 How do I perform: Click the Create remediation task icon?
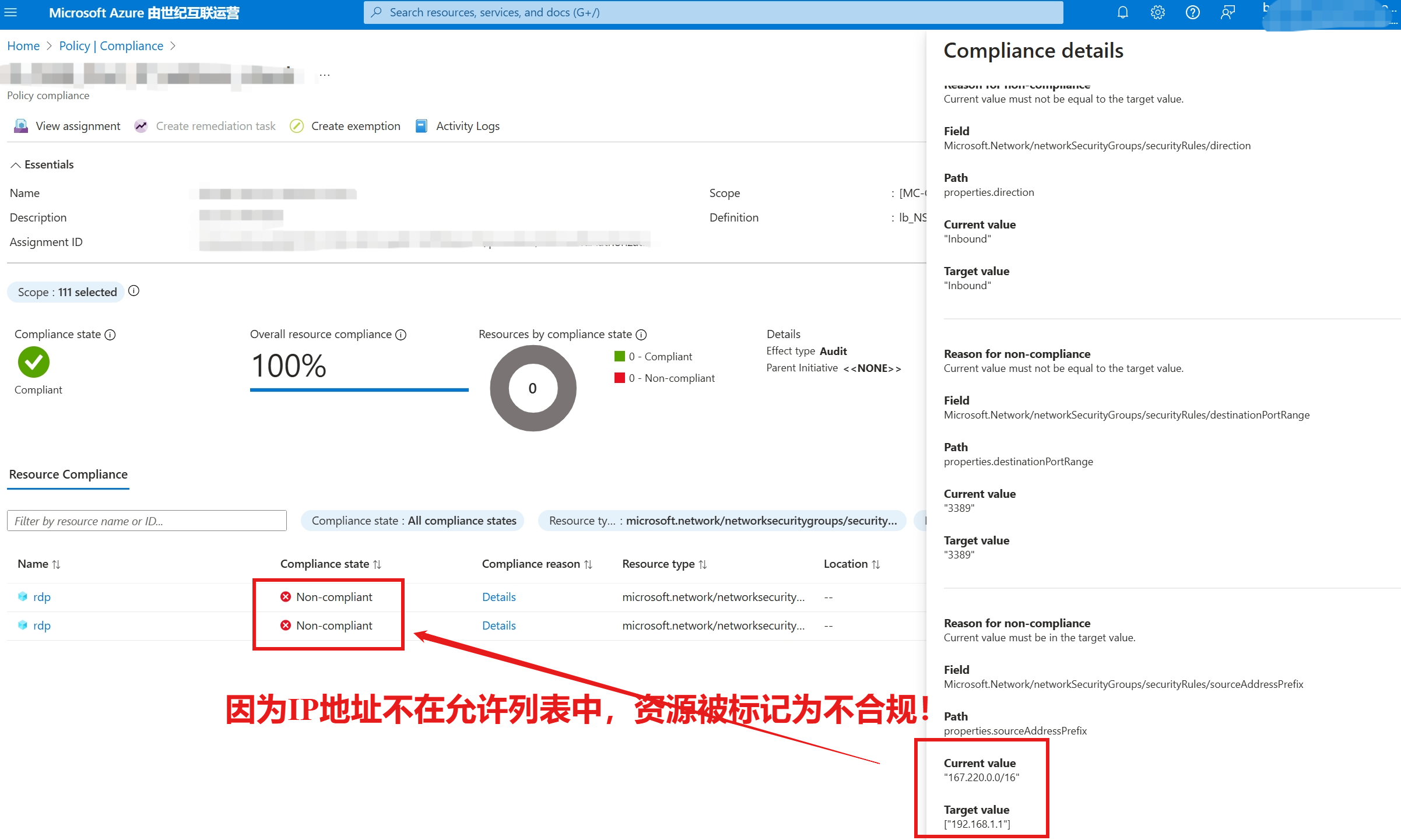point(141,125)
